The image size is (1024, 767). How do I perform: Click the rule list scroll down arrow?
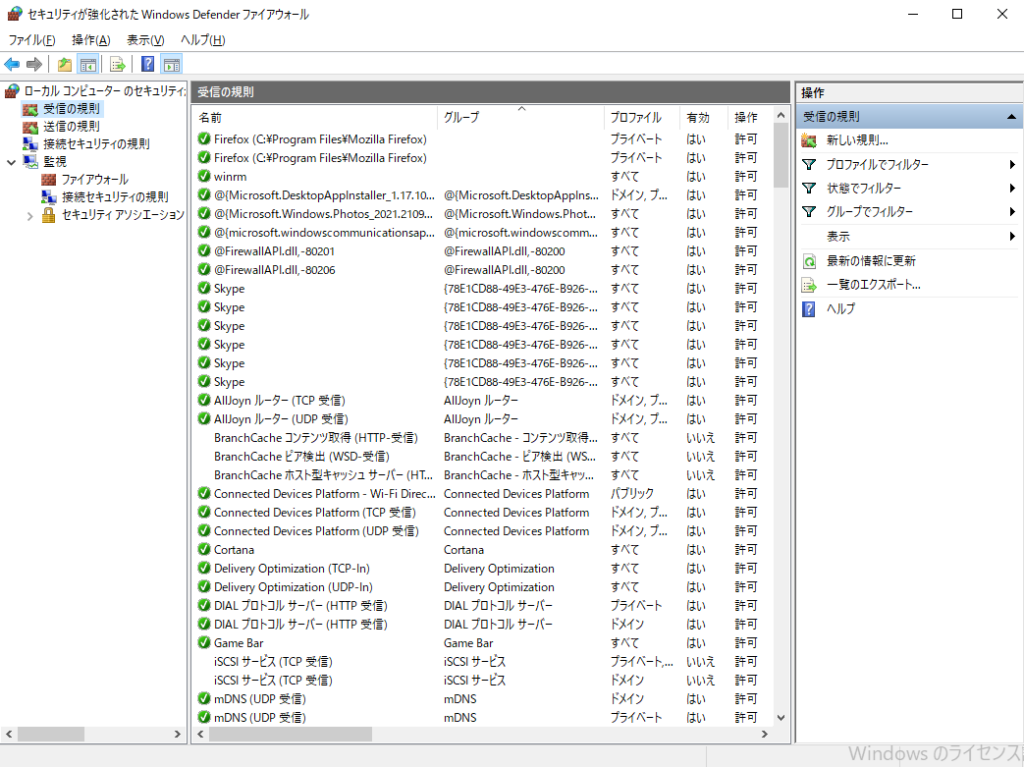point(781,718)
